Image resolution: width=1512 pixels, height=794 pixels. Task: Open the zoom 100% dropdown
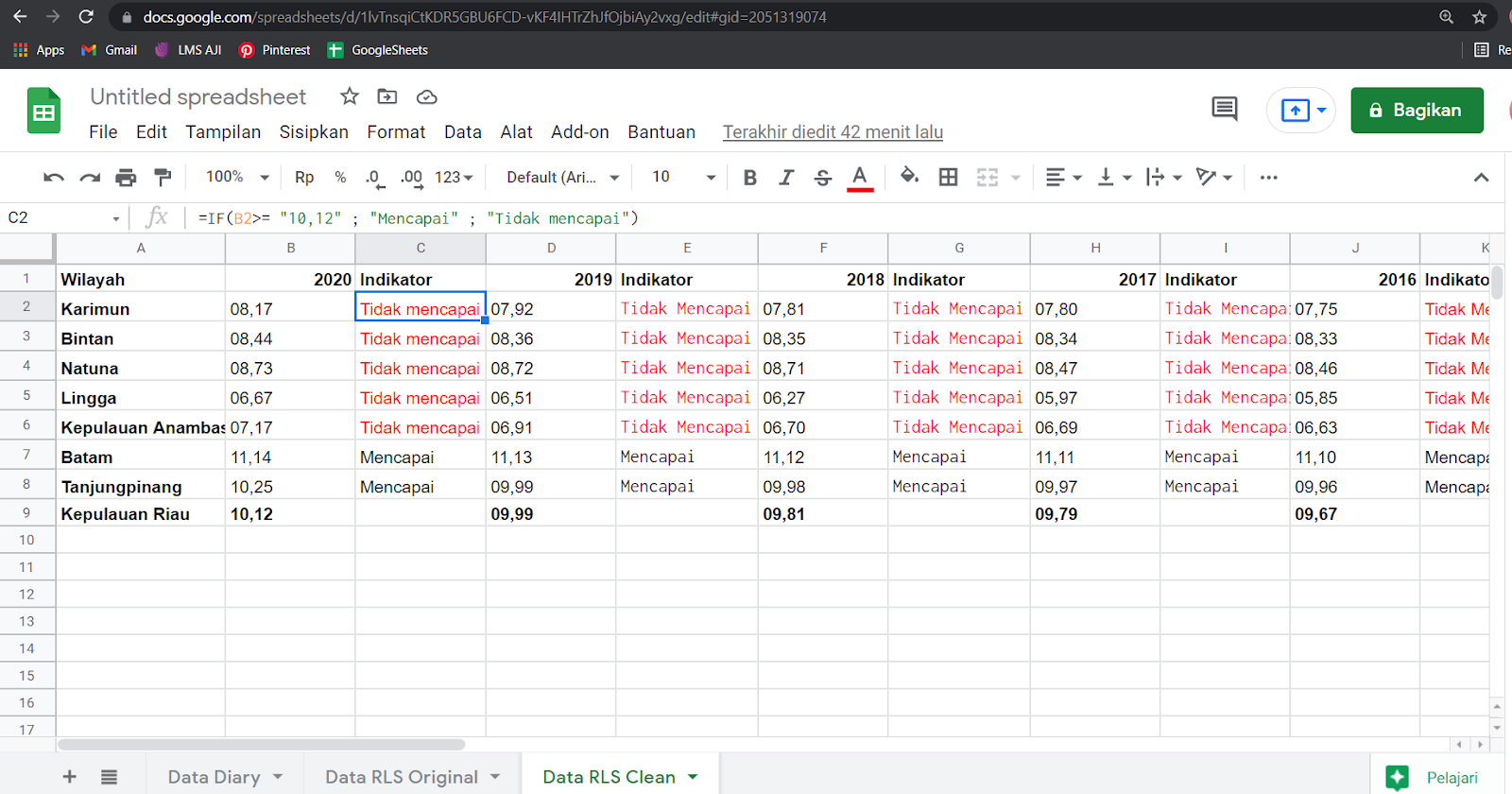click(237, 178)
